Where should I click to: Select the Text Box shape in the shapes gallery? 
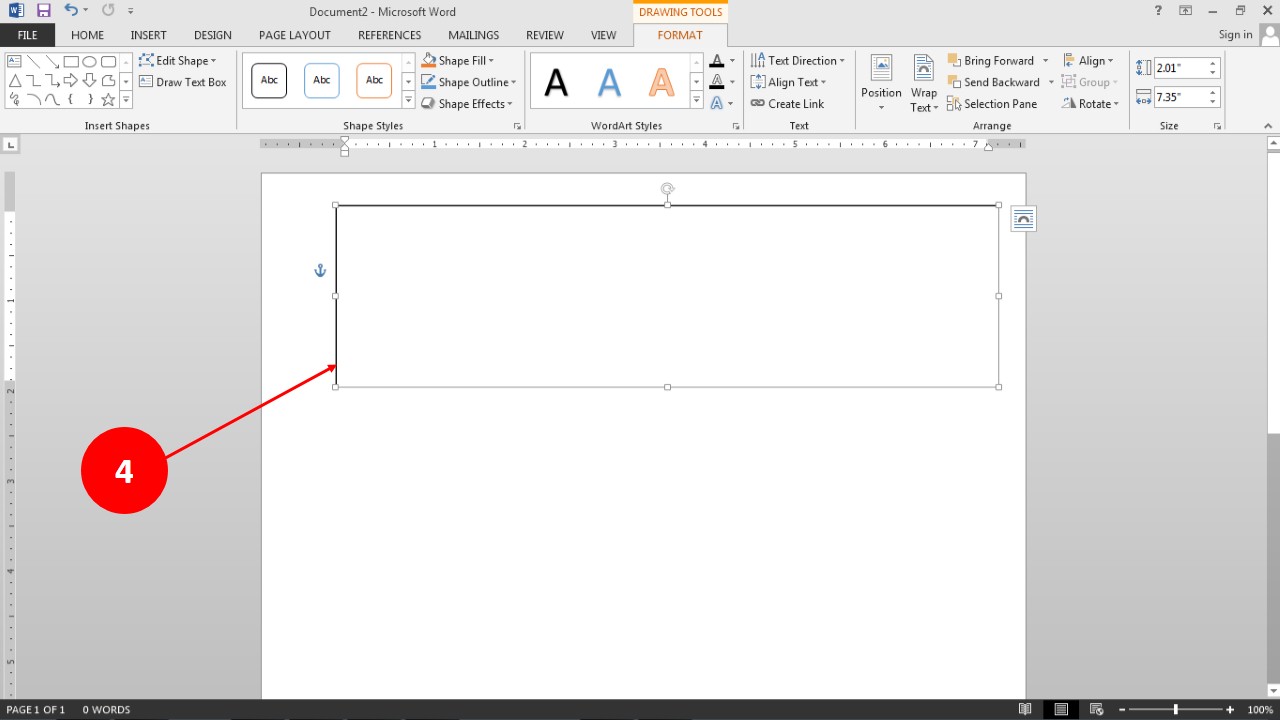(x=15, y=62)
